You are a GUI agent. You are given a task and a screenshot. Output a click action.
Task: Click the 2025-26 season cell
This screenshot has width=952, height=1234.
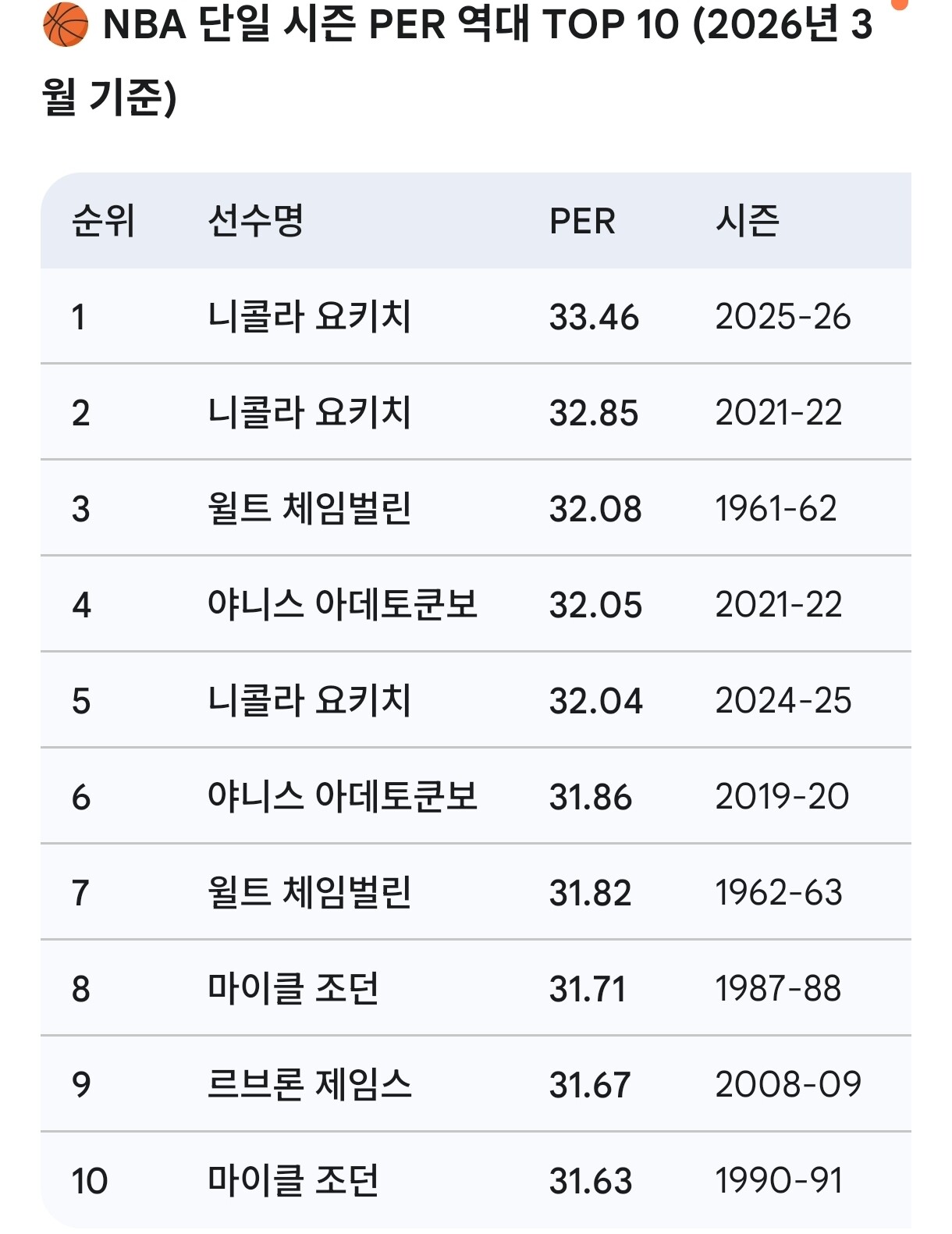pyautogui.click(x=783, y=317)
